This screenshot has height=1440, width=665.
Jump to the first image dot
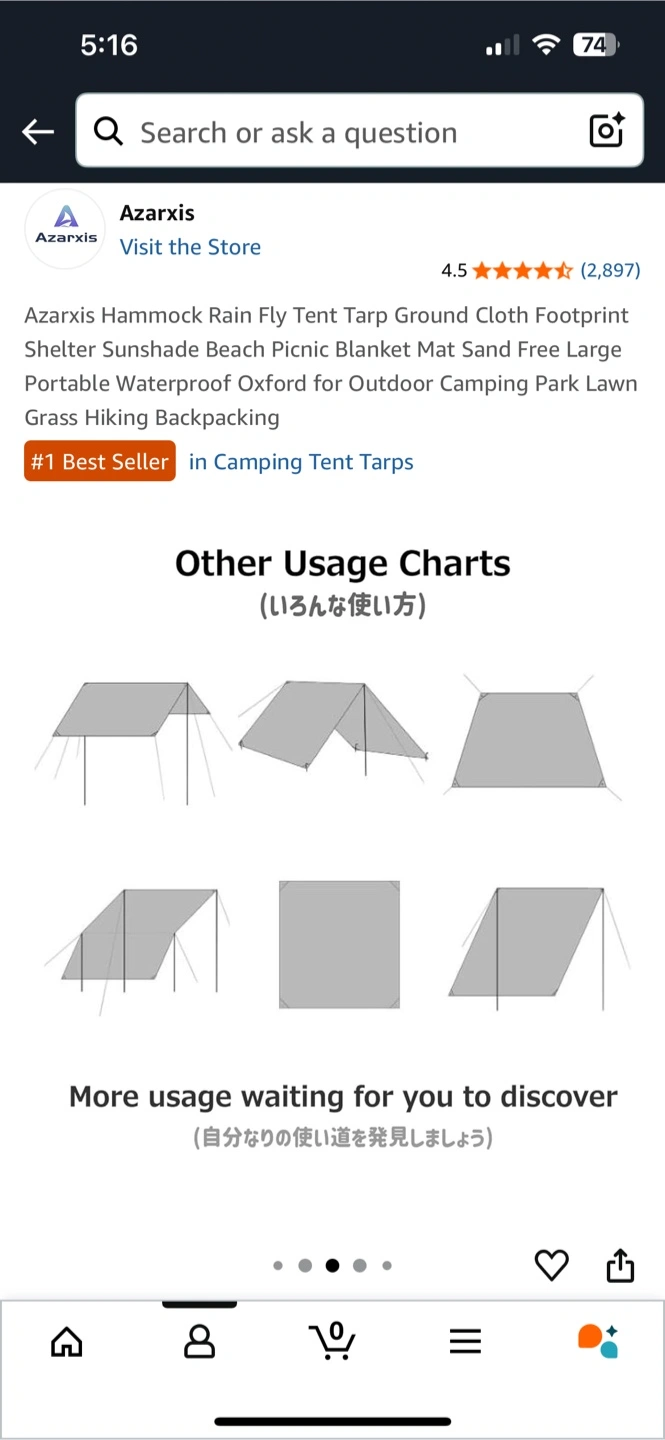278,1265
